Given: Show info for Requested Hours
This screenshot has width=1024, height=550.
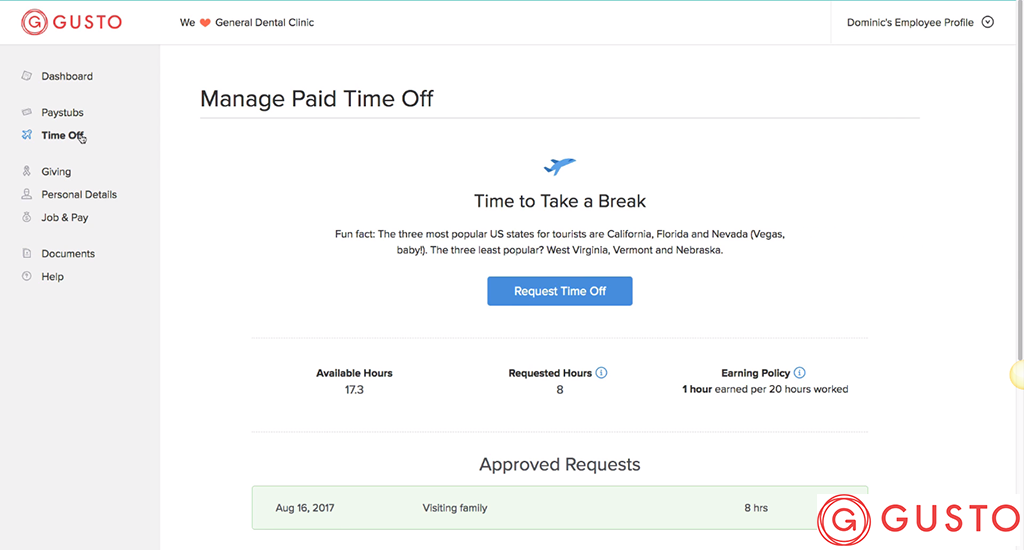Looking at the screenshot, I should (x=602, y=373).
